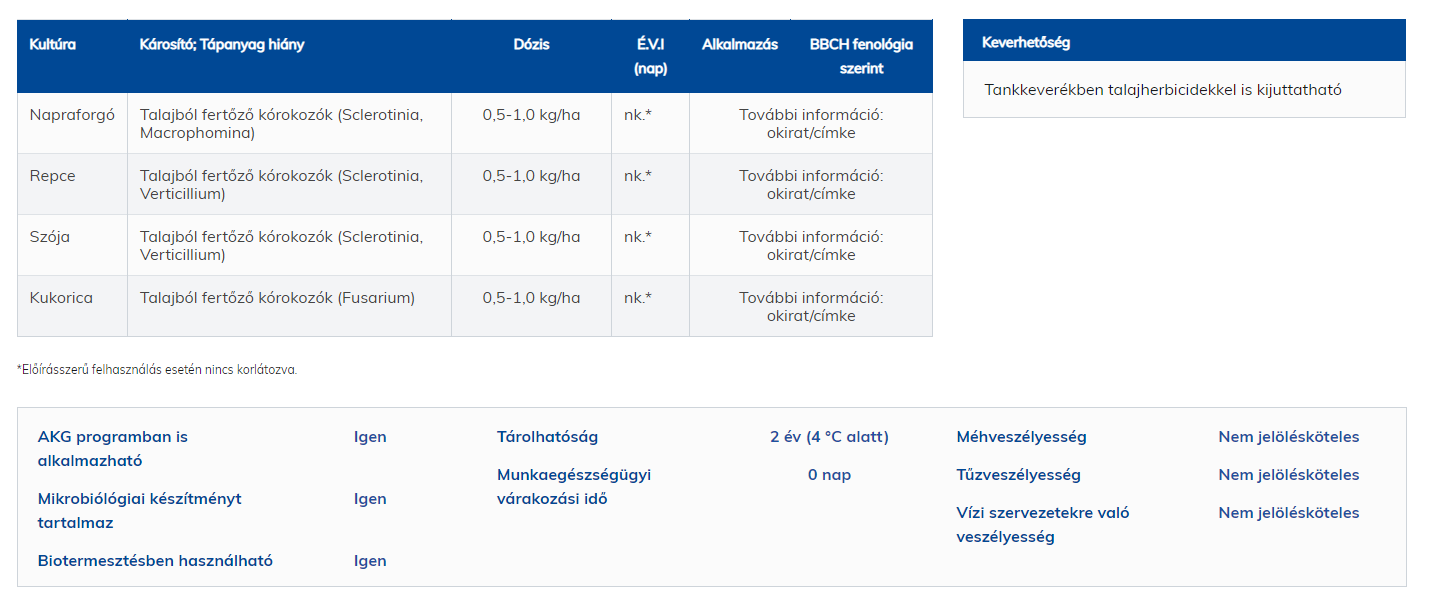Click the Repce crop cell

click(53, 176)
